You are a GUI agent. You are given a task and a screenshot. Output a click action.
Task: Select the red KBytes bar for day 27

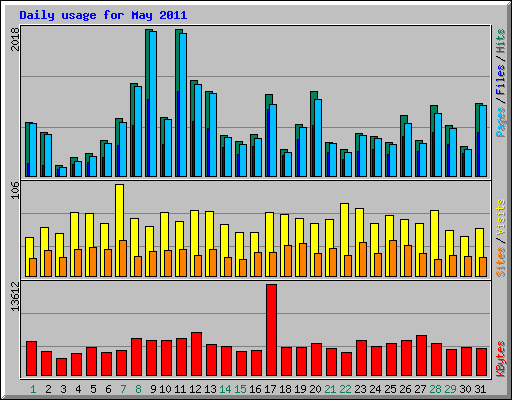point(421,356)
